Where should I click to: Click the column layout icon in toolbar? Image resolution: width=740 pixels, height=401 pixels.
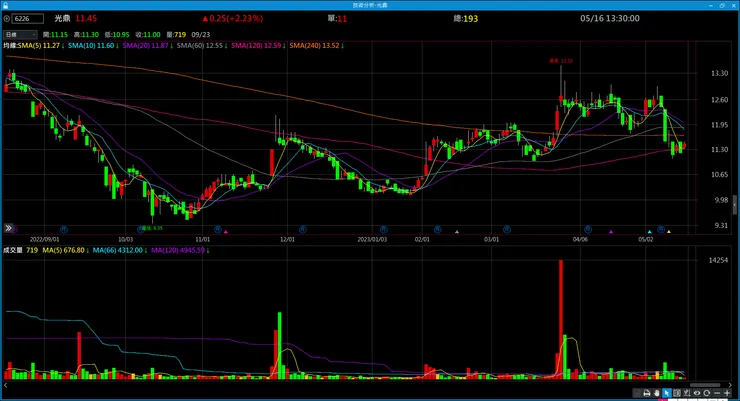pos(677,393)
